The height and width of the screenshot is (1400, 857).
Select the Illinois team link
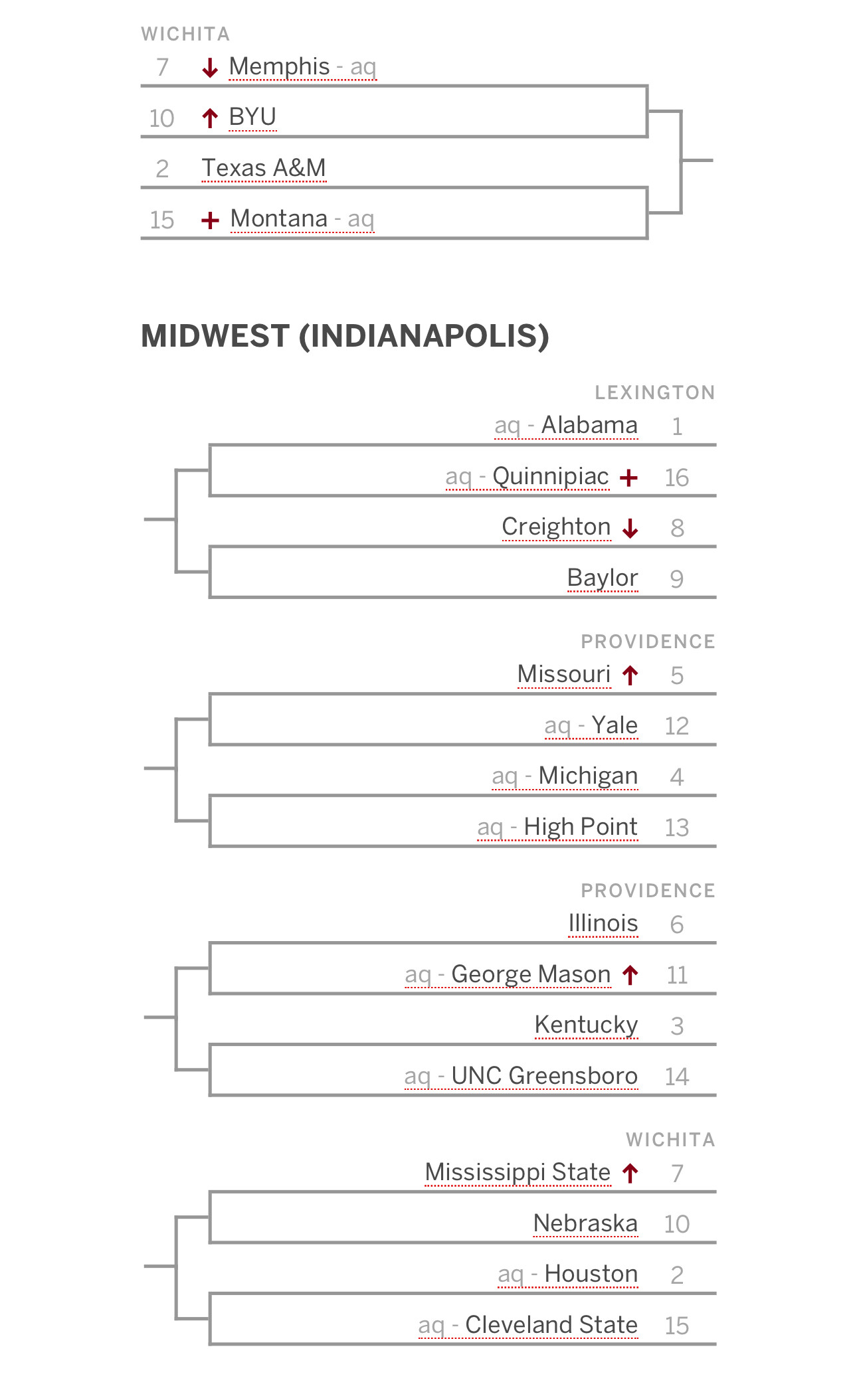click(603, 923)
